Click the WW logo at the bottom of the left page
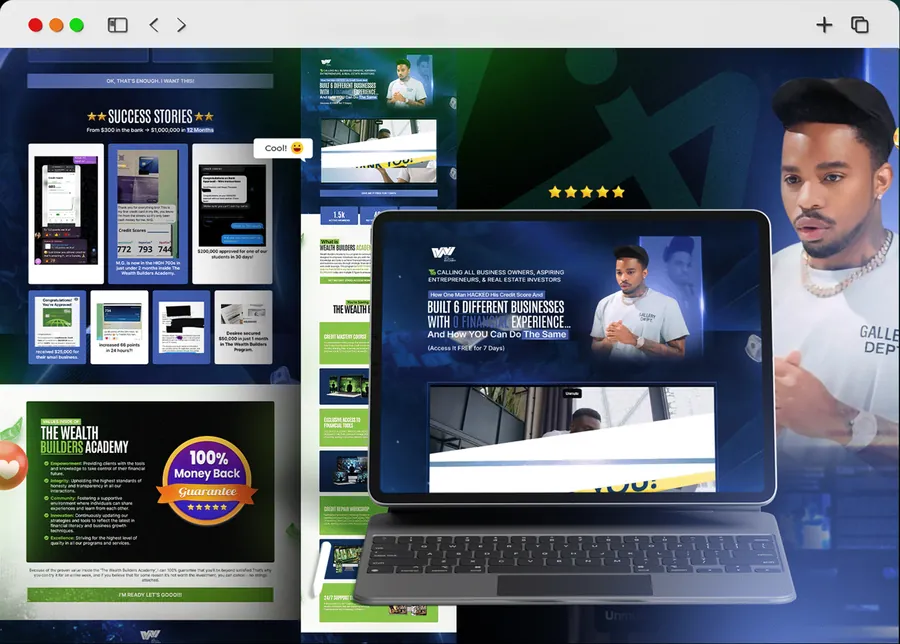900x644 pixels. click(150, 634)
